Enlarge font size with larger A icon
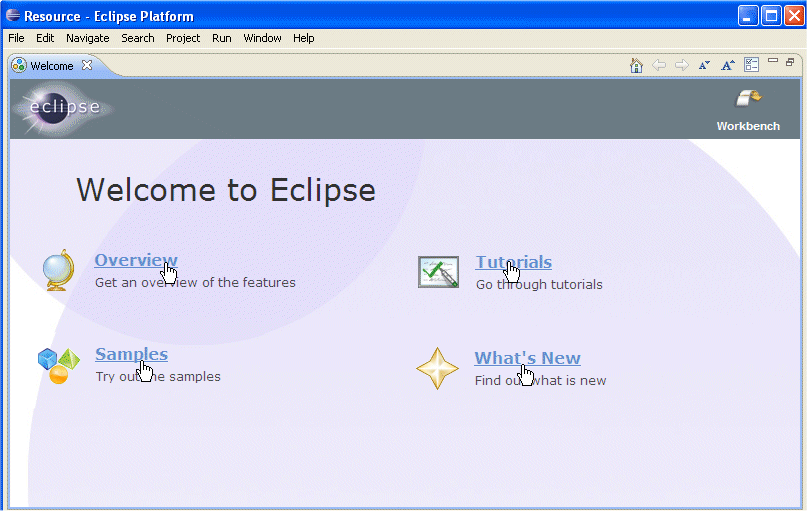The image size is (807, 511). pyautogui.click(x=727, y=65)
